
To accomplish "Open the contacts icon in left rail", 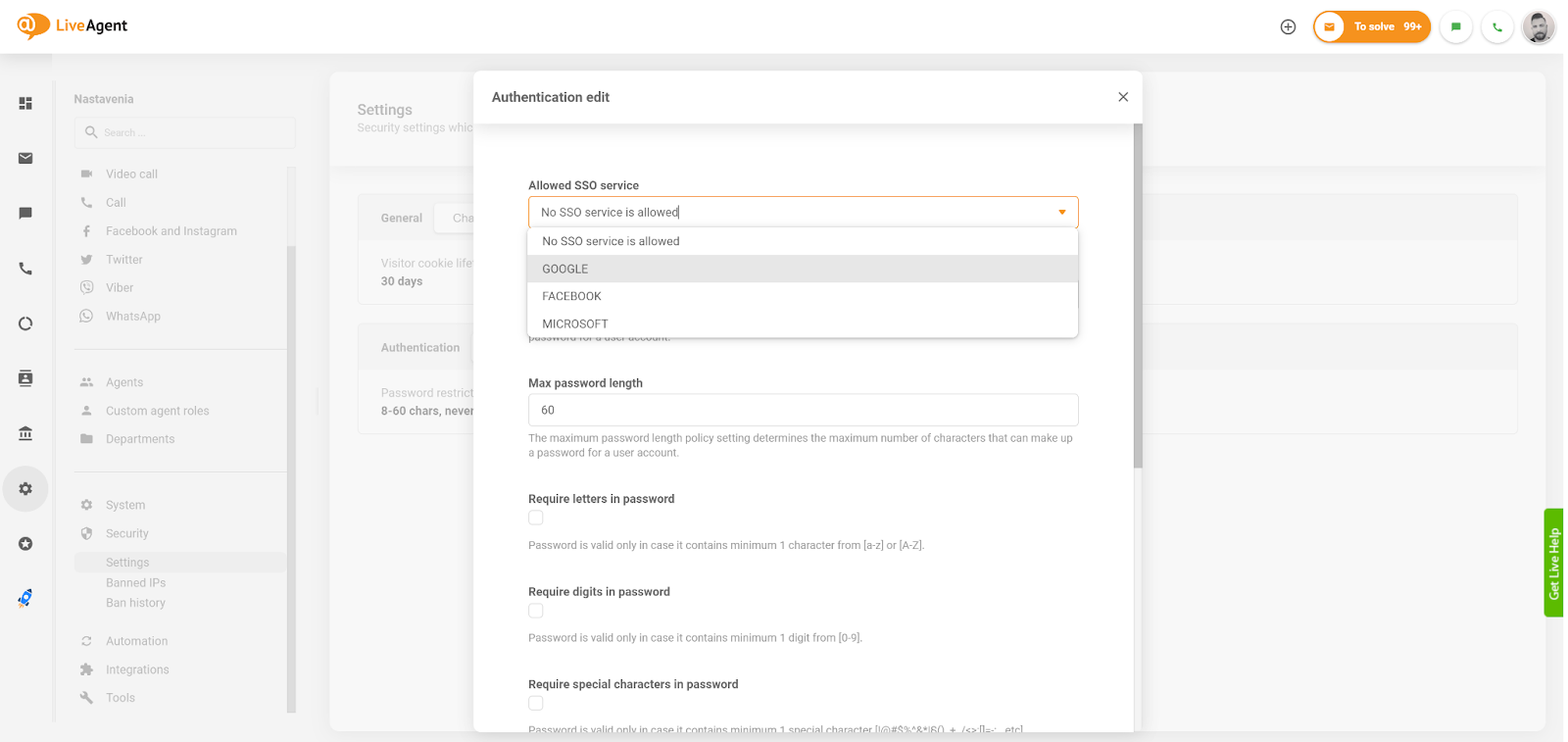I will (25, 378).
